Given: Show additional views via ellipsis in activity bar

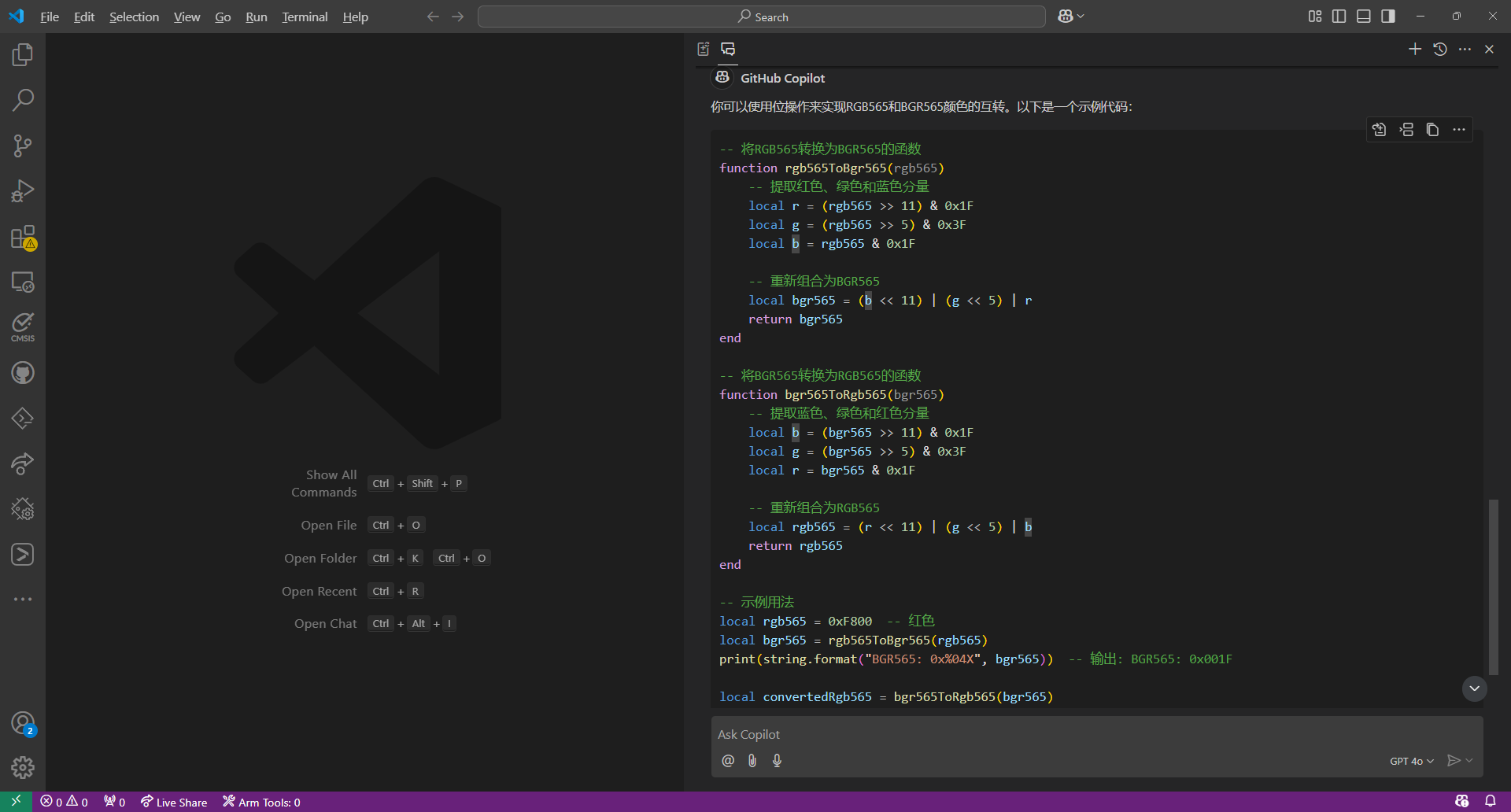Looking at the screenshot, I should point(23,600).
